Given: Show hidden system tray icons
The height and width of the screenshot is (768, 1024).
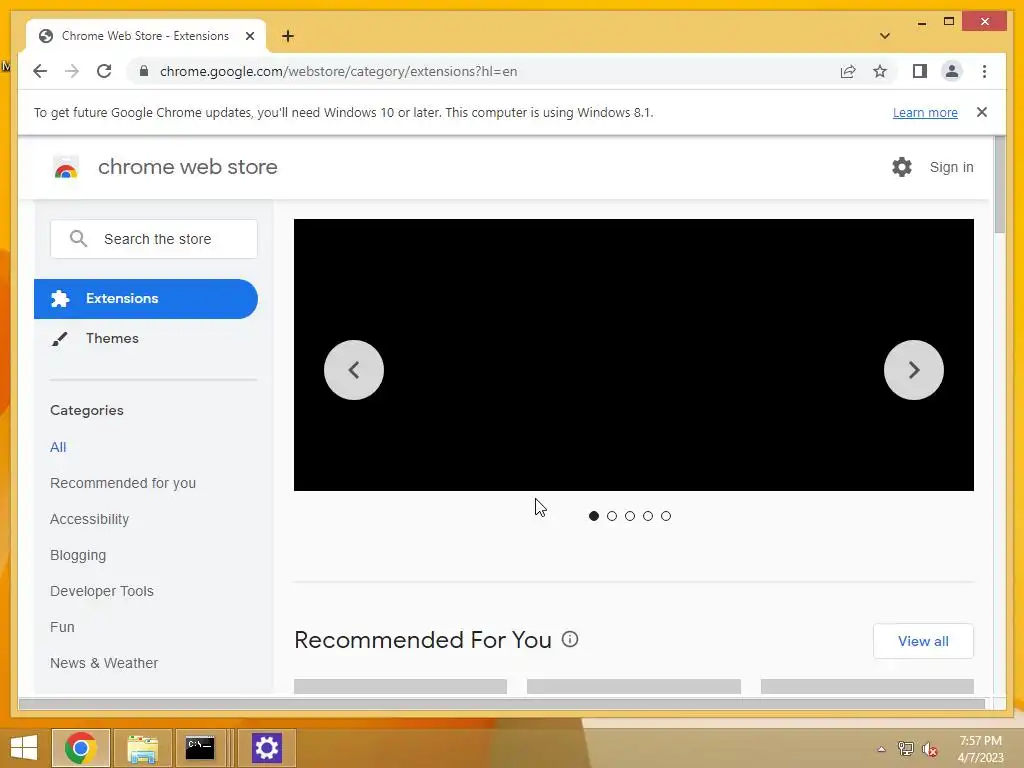Looking at the screenshot, I should [x=881, y=749].
